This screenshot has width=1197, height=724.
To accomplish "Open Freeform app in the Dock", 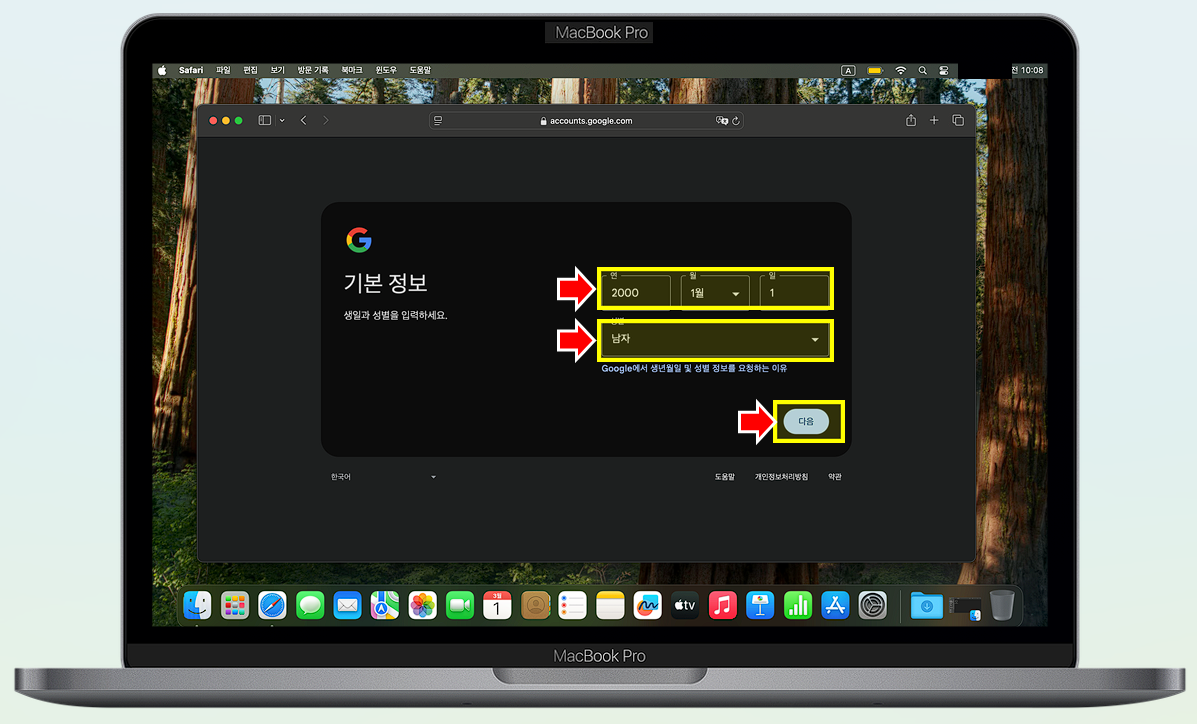I will pyautogui.click(x=647, y=606).
